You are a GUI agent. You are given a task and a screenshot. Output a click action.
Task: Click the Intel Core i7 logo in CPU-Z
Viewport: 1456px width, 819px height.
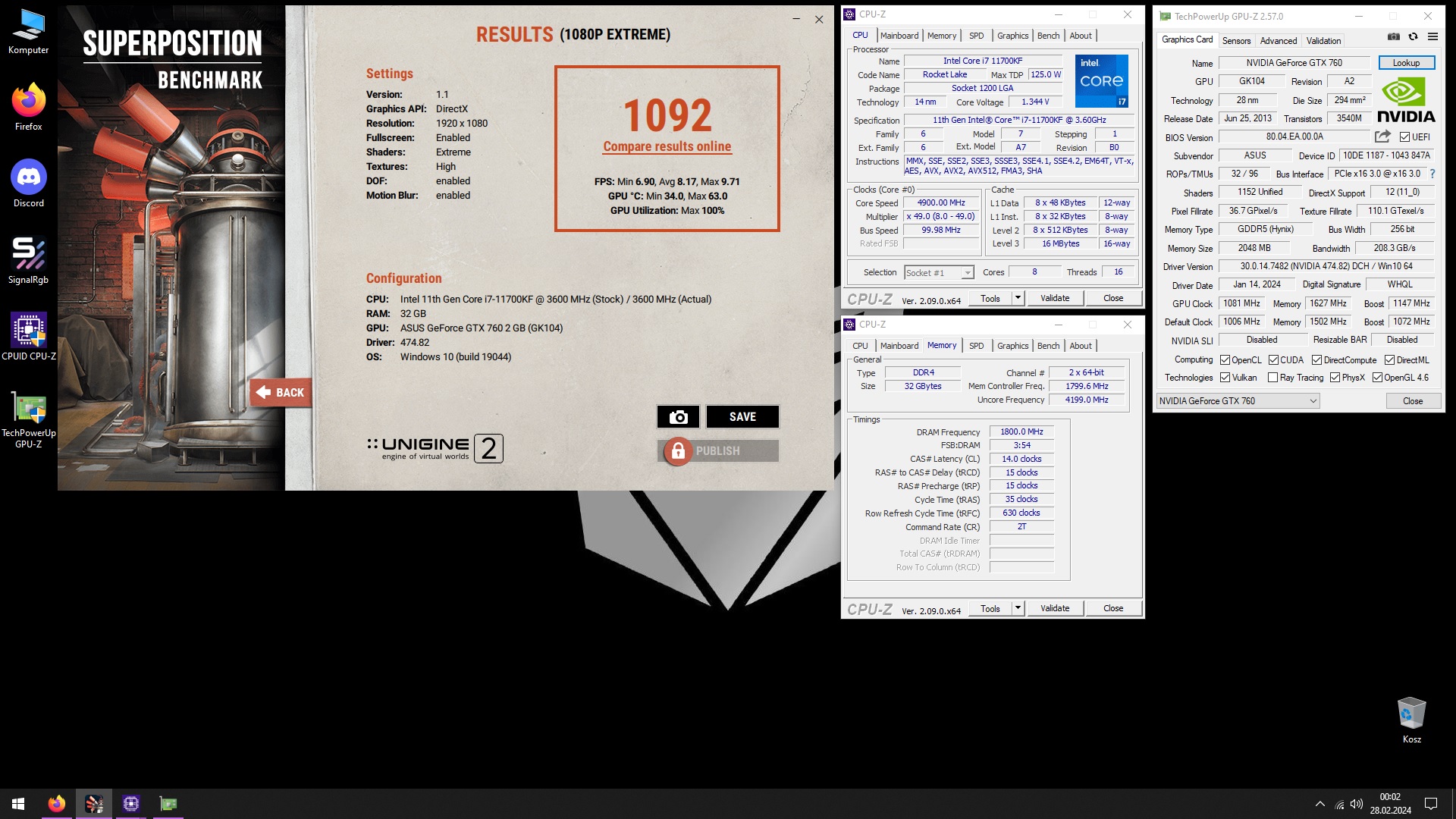point(1101,80)
